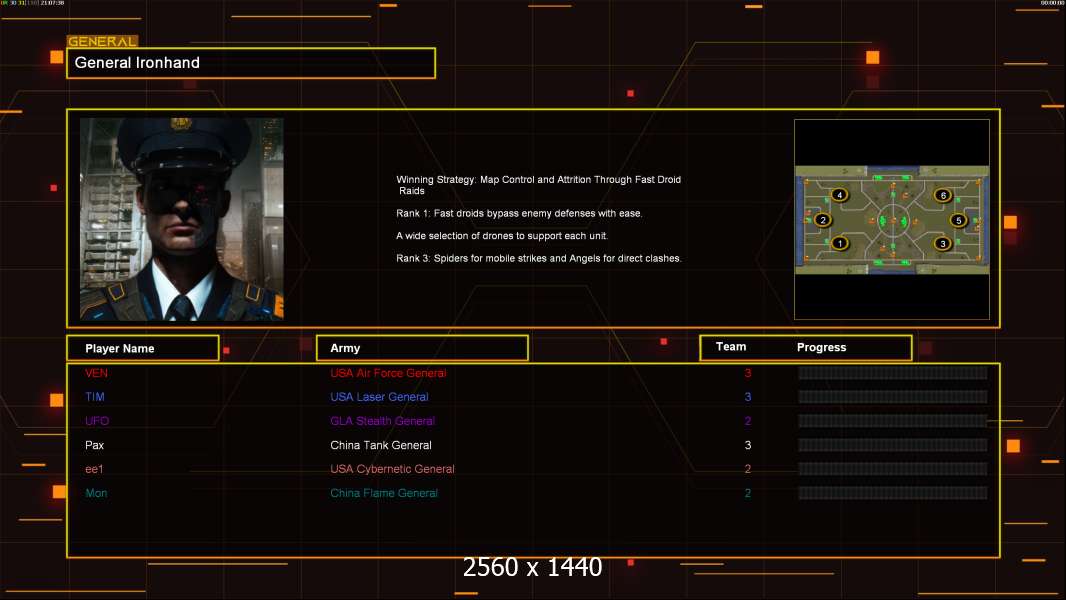Click Pax's team number
This screenshot has width=1066, height=600.
point(748,445)
